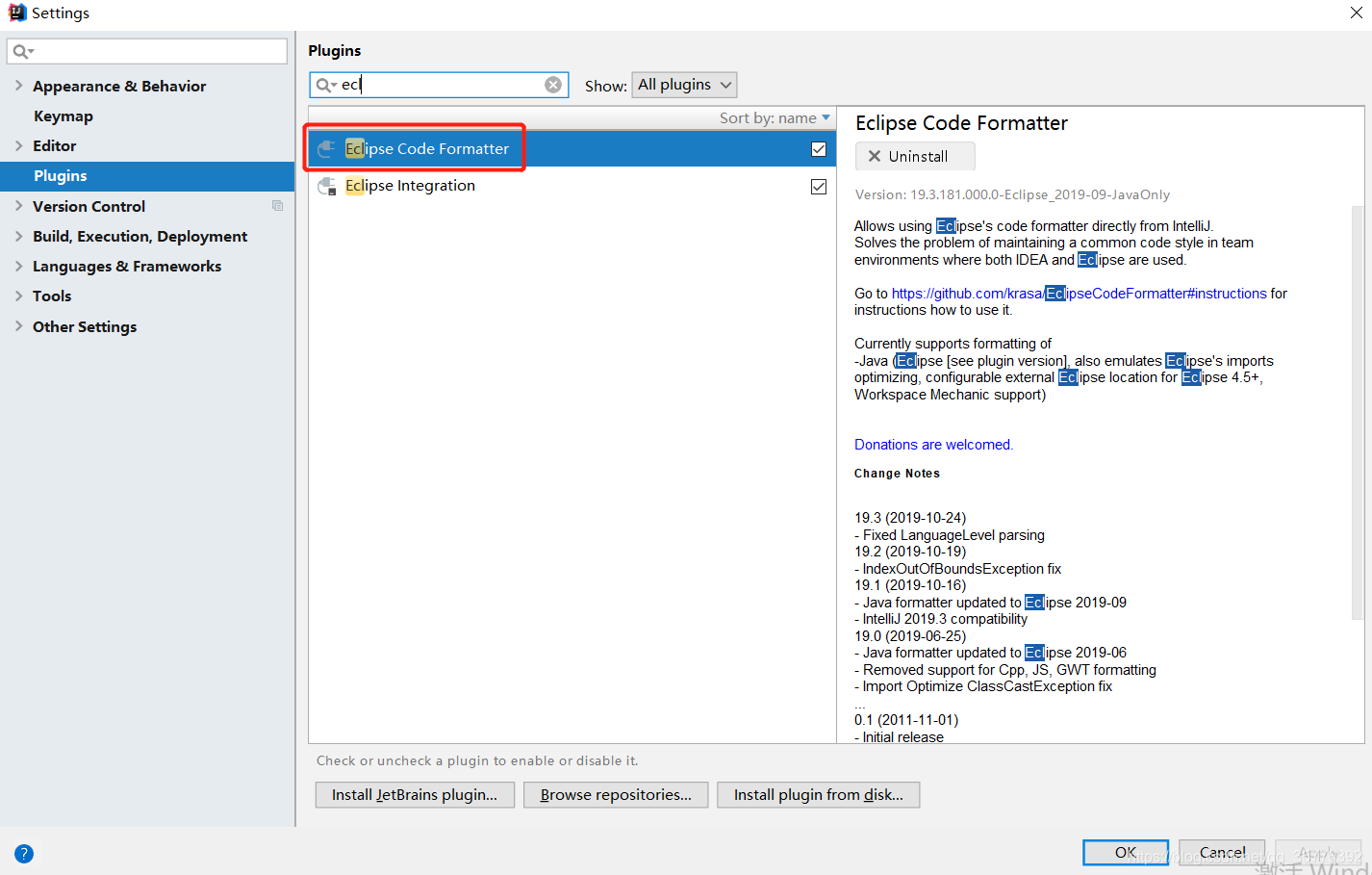The image size is (1372, 875).
Task: Click the Eclipse Integration plugin icon
Action: (x=326, y=186)
